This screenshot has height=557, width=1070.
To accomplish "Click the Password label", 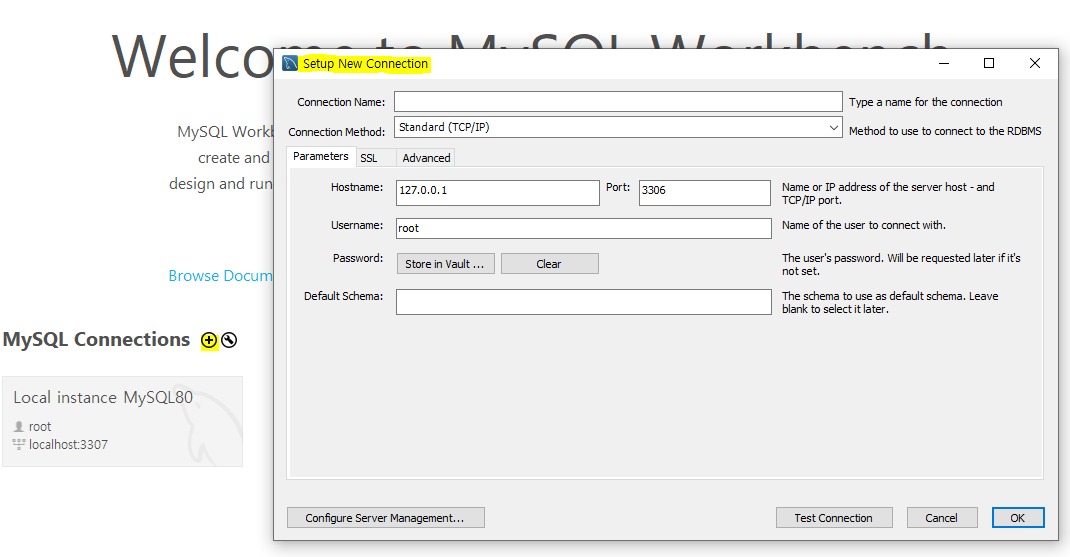I will [x=358, y=258].
